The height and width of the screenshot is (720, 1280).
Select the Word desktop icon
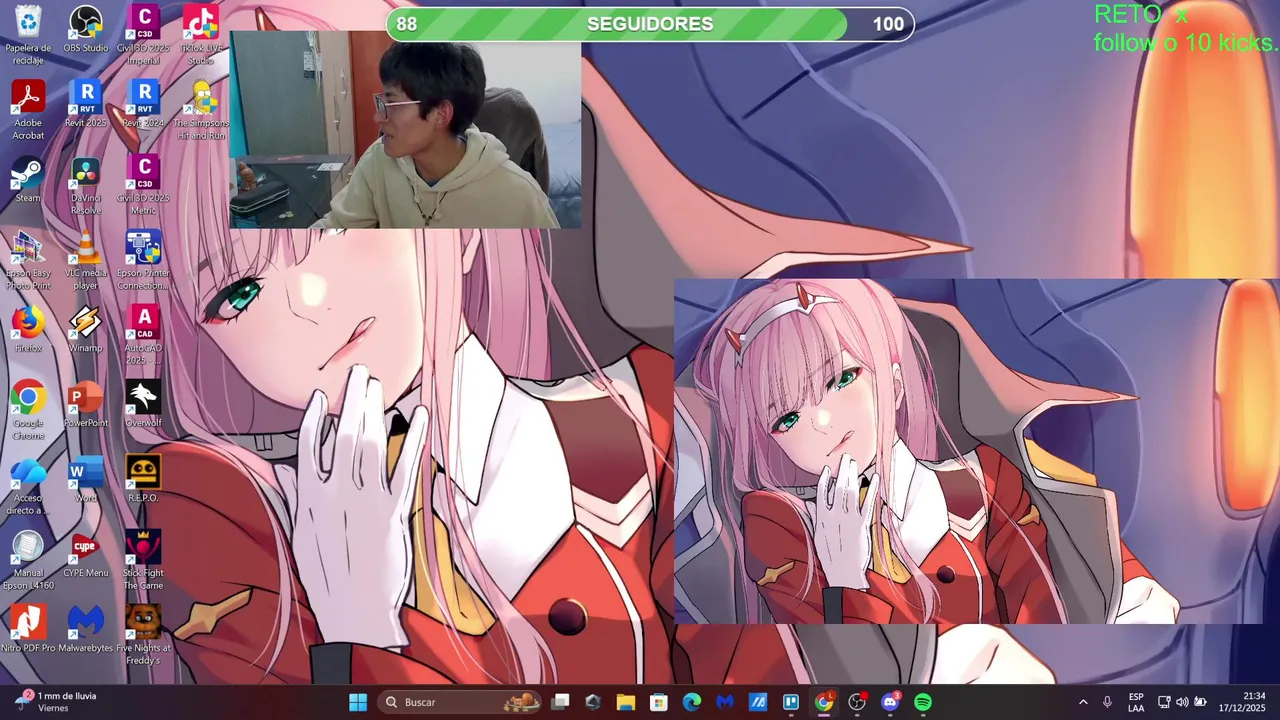(86, 480)
